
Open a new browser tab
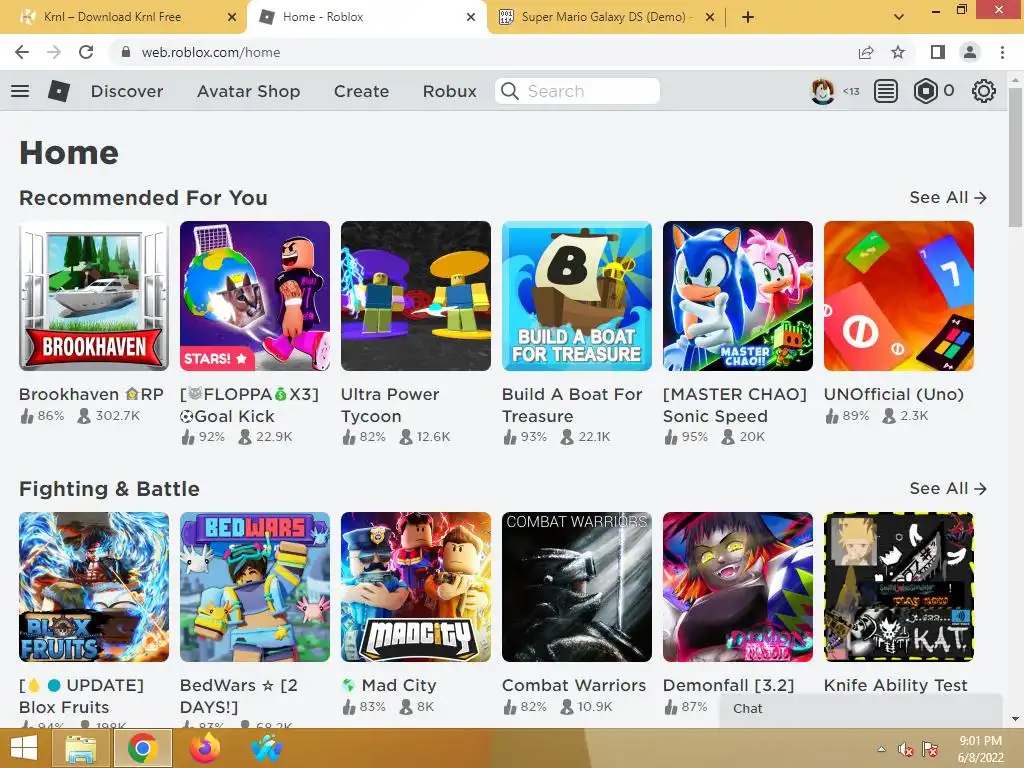748,17
